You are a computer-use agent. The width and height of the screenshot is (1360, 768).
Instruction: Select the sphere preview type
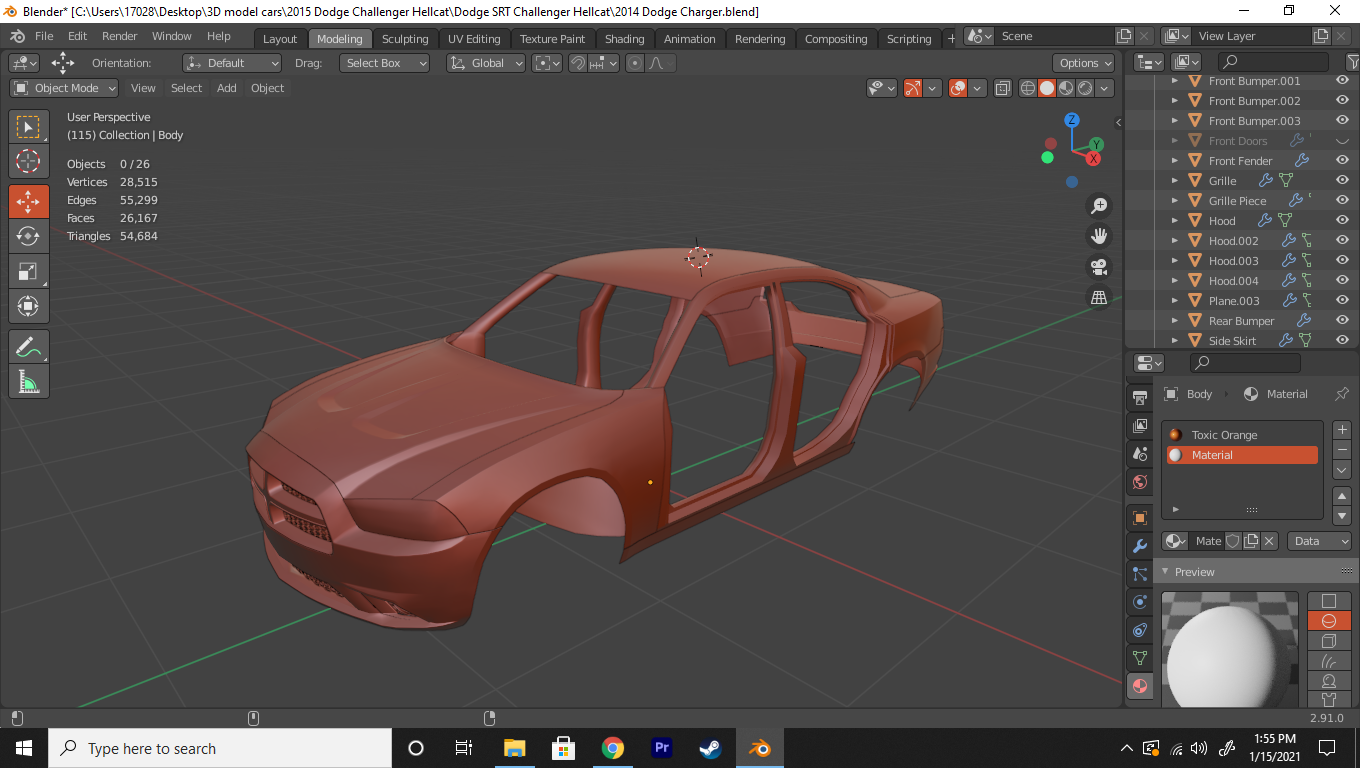[x=1329, y=621]
